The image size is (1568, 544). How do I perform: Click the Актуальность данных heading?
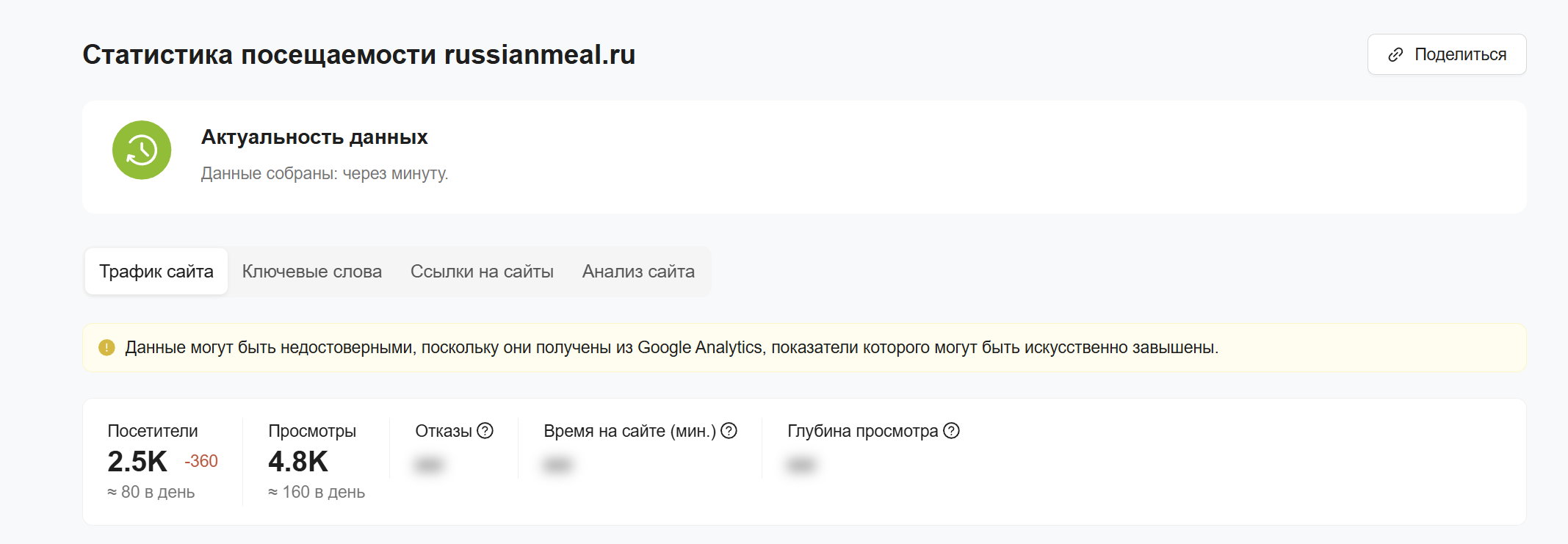coord(314,137)
